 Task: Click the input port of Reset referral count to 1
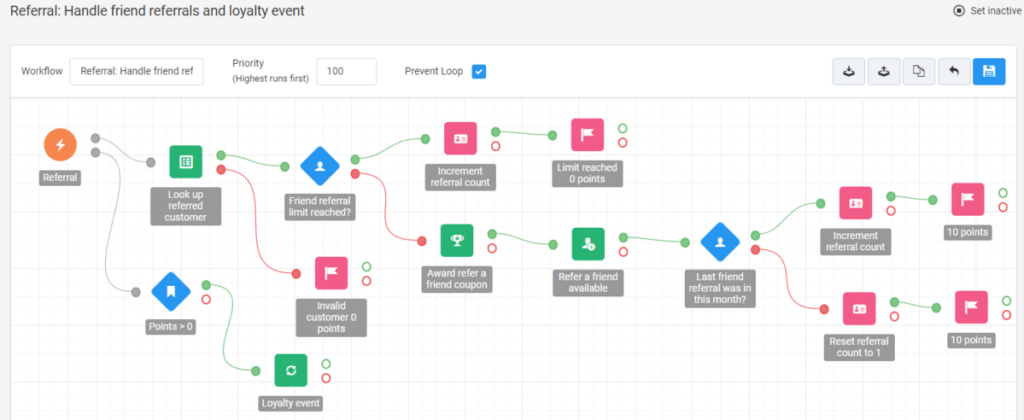825,309
